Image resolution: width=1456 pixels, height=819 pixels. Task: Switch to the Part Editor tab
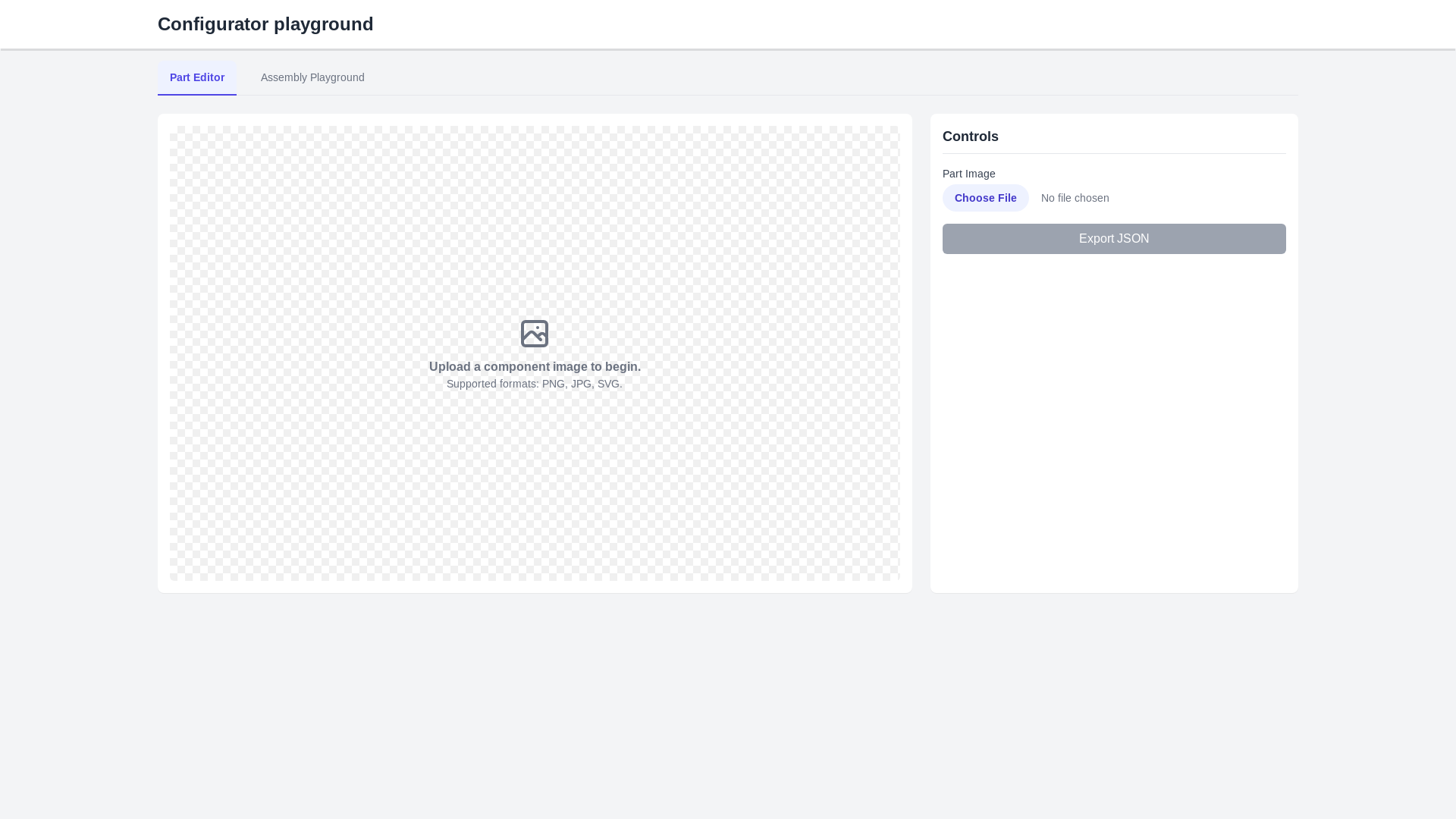tap(197, 77)
